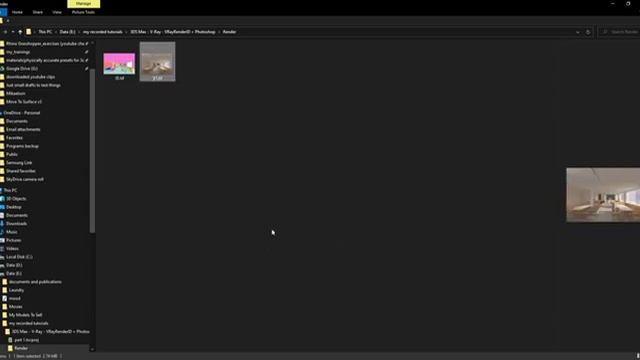This screenshot has width=640, height=360.
Task: Click the Pictures icon in sidebar
Action: pos(2,240)
